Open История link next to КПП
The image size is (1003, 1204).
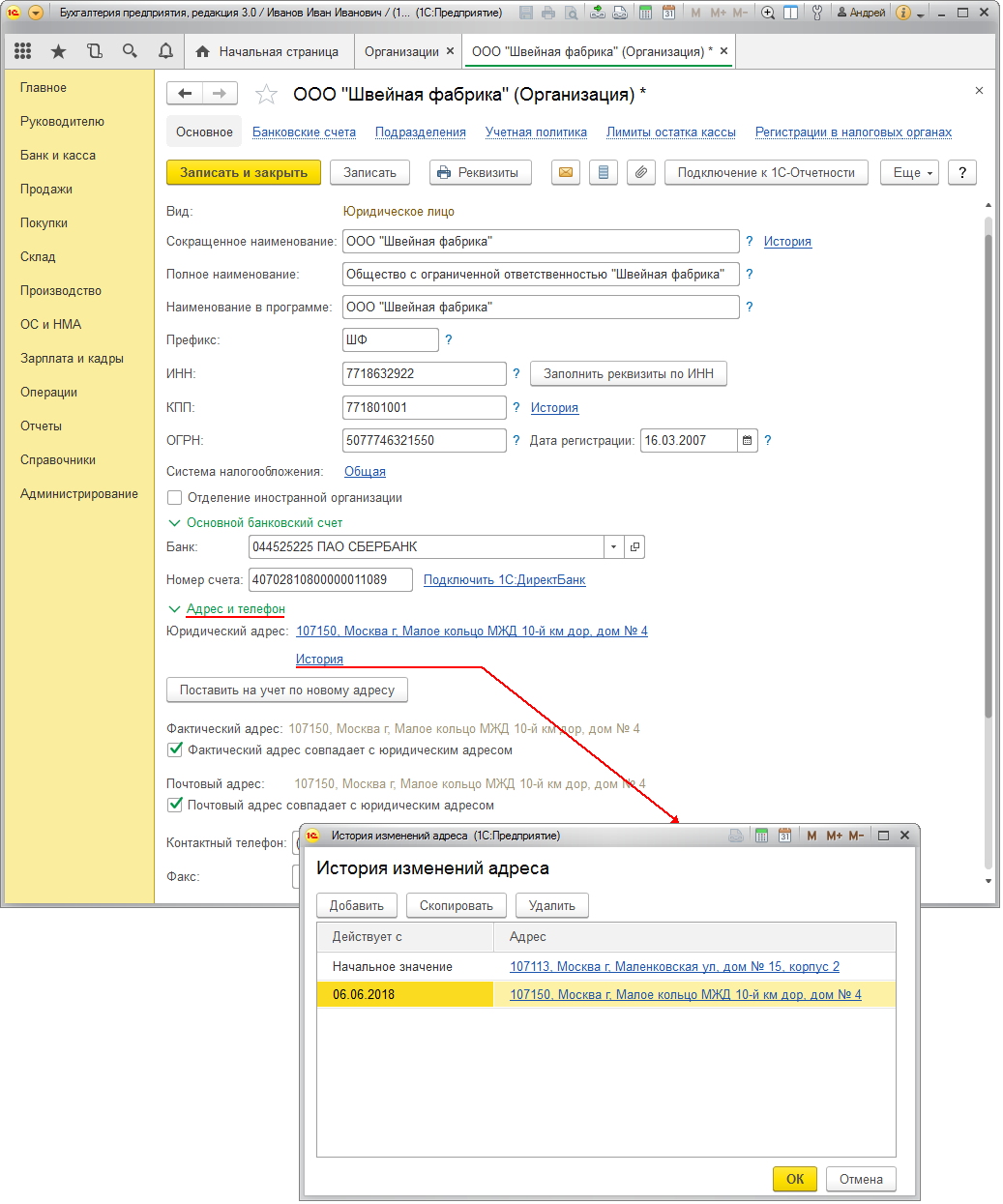point(554,408)
